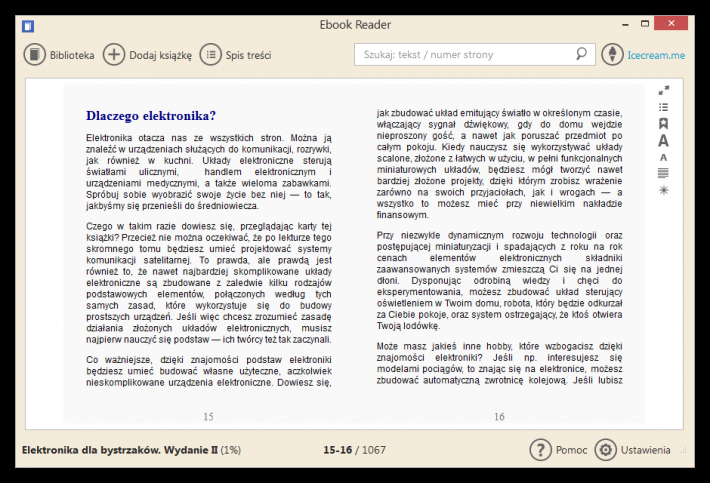
Task: Close the Ebook Reader window
Action: [671, 23]
